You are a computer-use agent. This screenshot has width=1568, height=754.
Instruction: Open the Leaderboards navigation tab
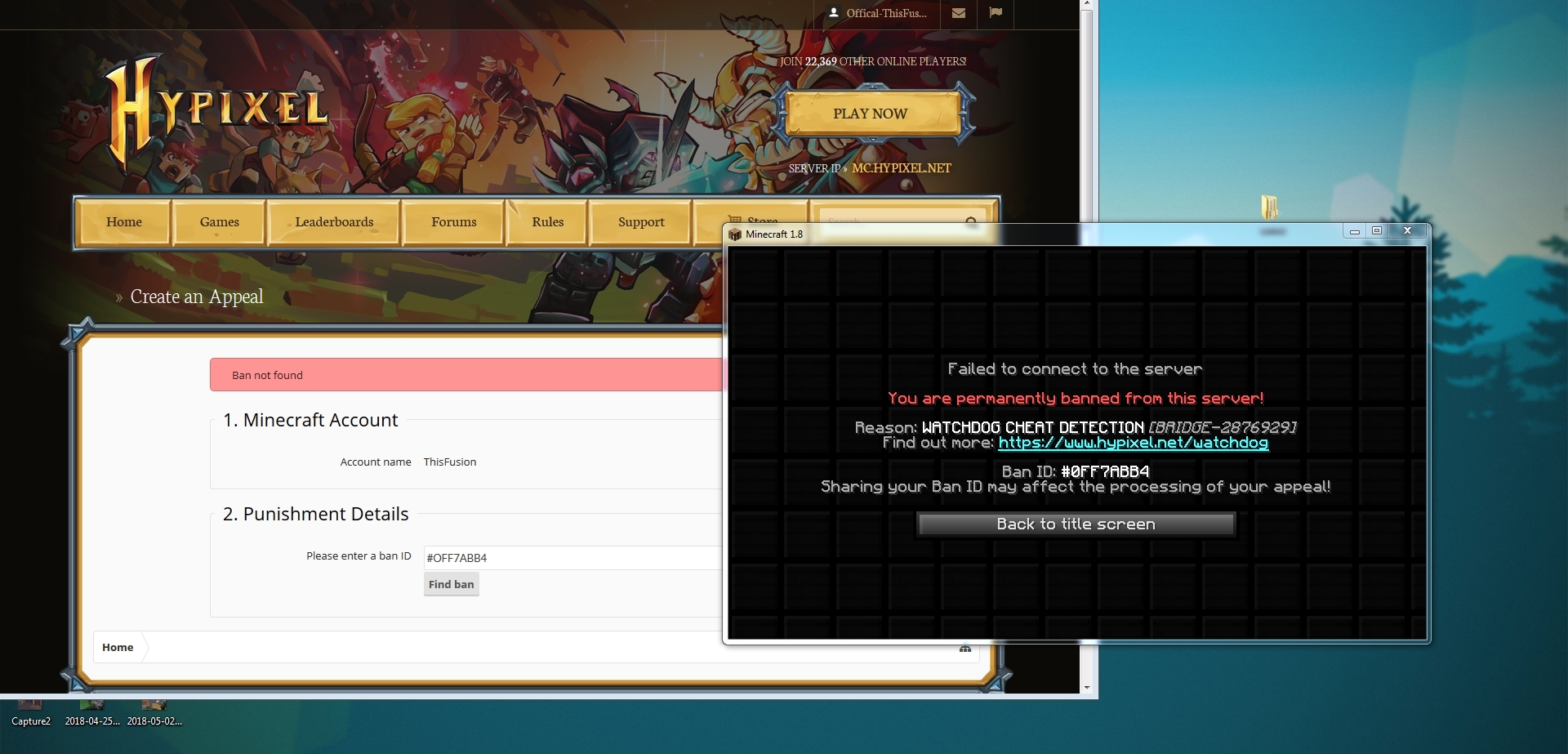click(x=334, y=222)
